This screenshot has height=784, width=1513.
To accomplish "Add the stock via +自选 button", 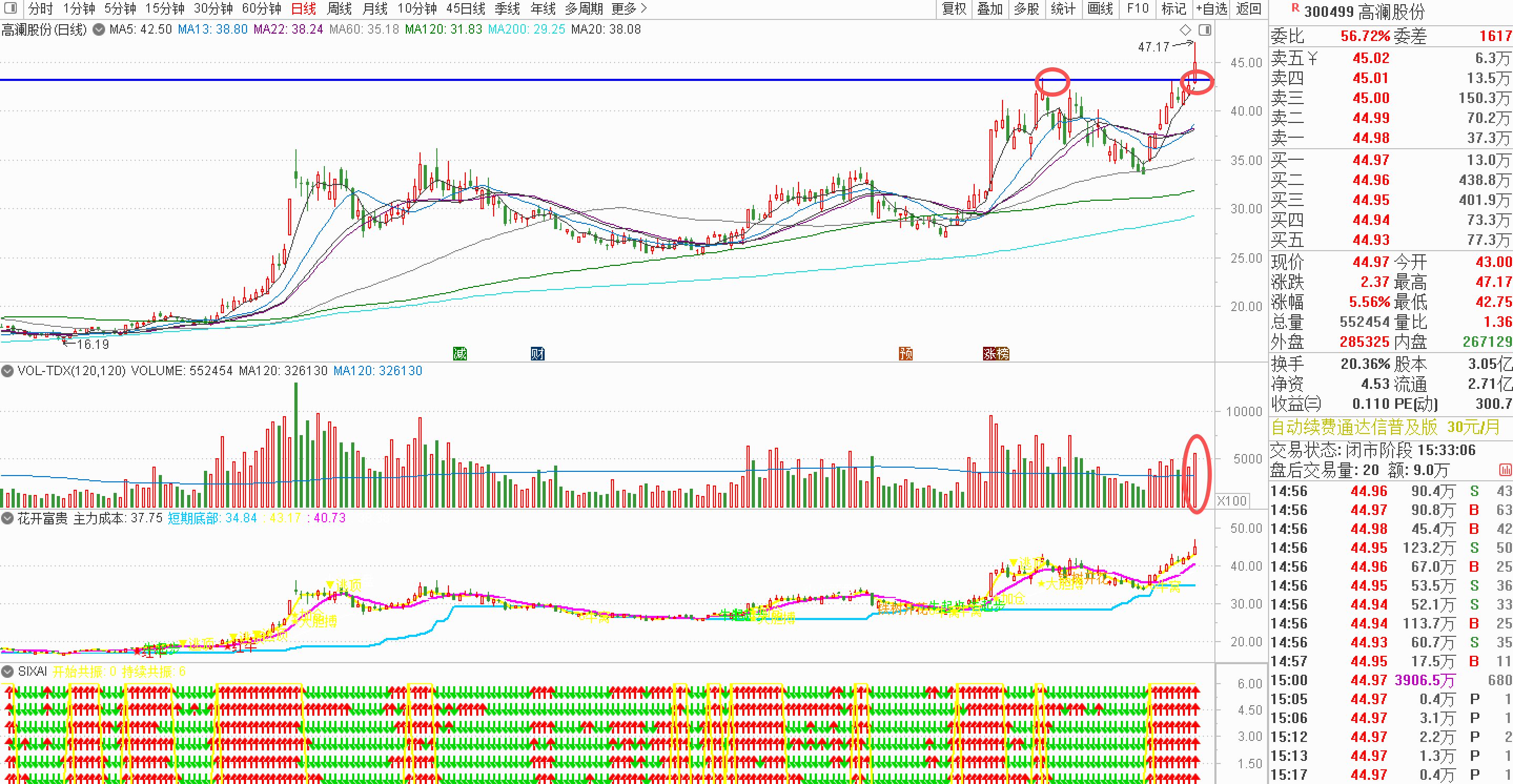I will coord(1212,9).
